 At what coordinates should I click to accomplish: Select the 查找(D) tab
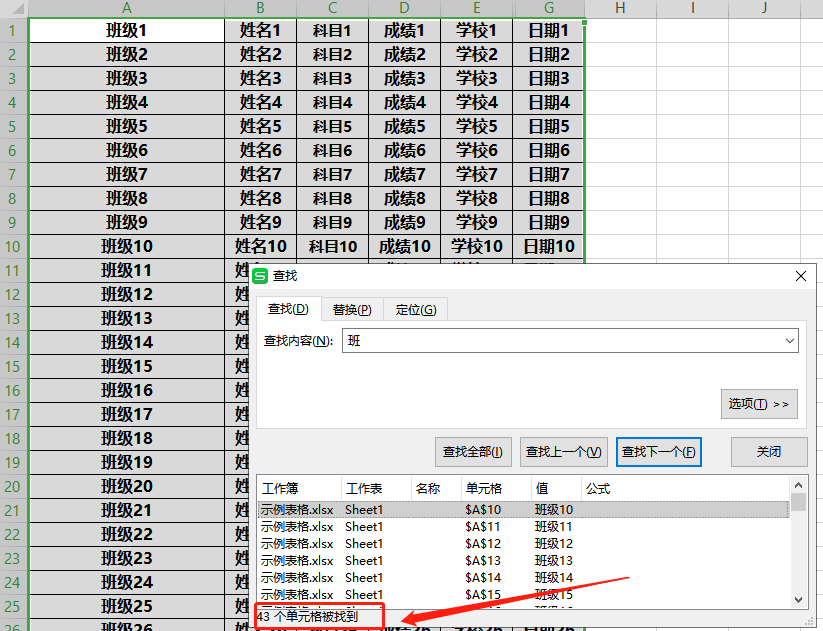[x=288, y=310]
